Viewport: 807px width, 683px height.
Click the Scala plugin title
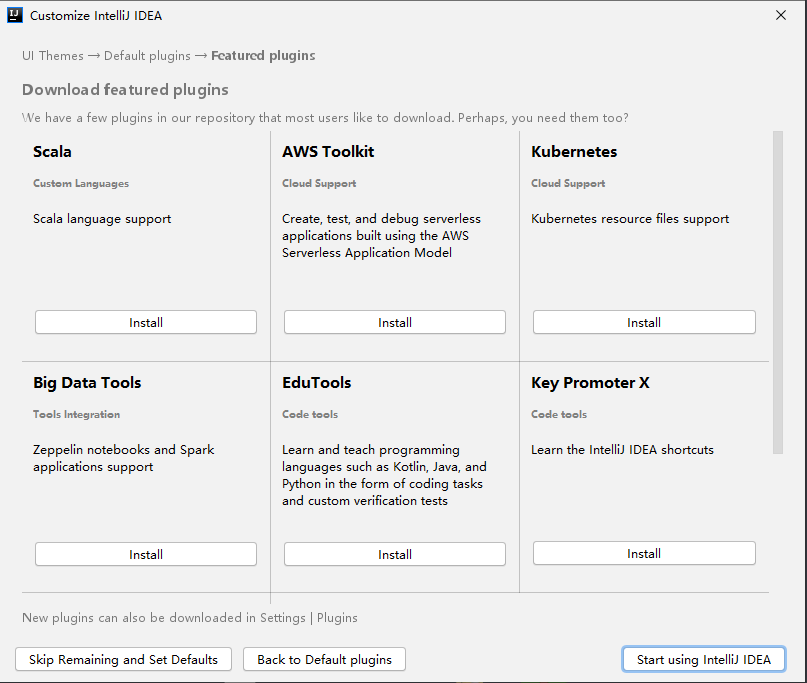click(x=52, y=152)
